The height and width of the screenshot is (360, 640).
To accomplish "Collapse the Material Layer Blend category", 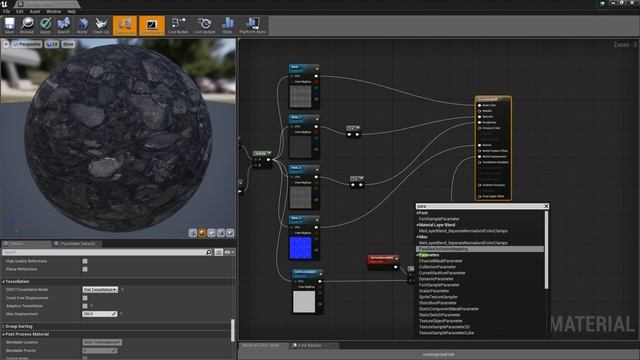I will coord(418,225).
